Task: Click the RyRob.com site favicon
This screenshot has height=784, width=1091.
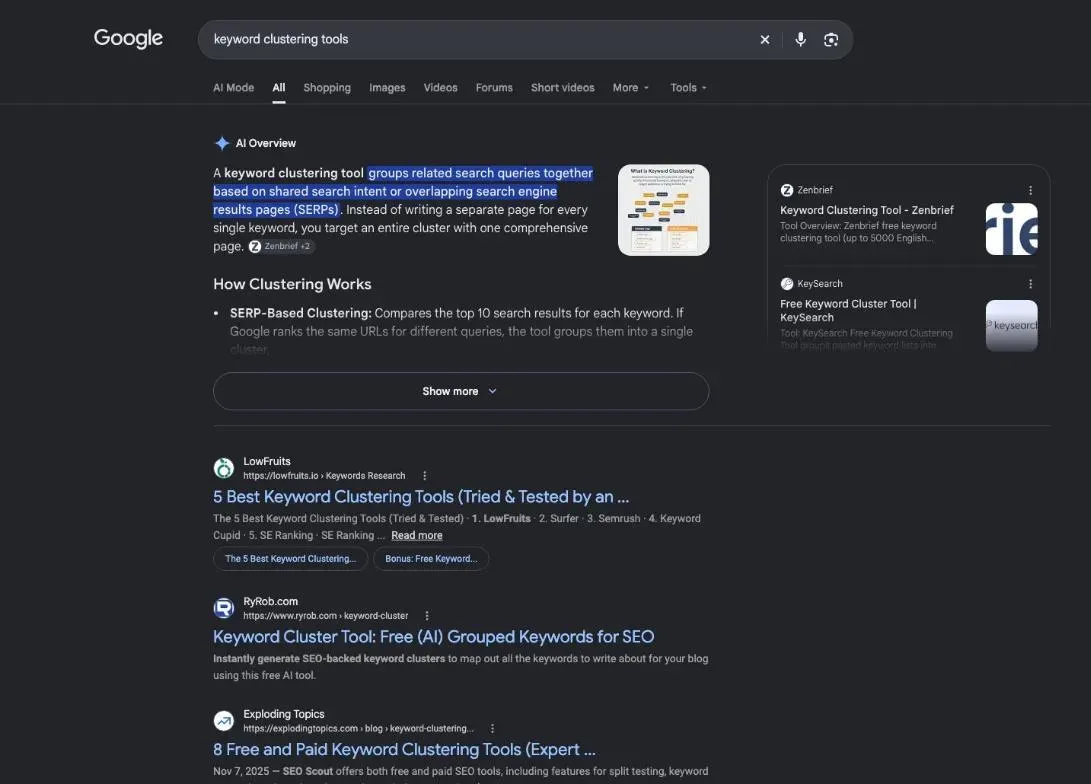Action: [223, 608]
